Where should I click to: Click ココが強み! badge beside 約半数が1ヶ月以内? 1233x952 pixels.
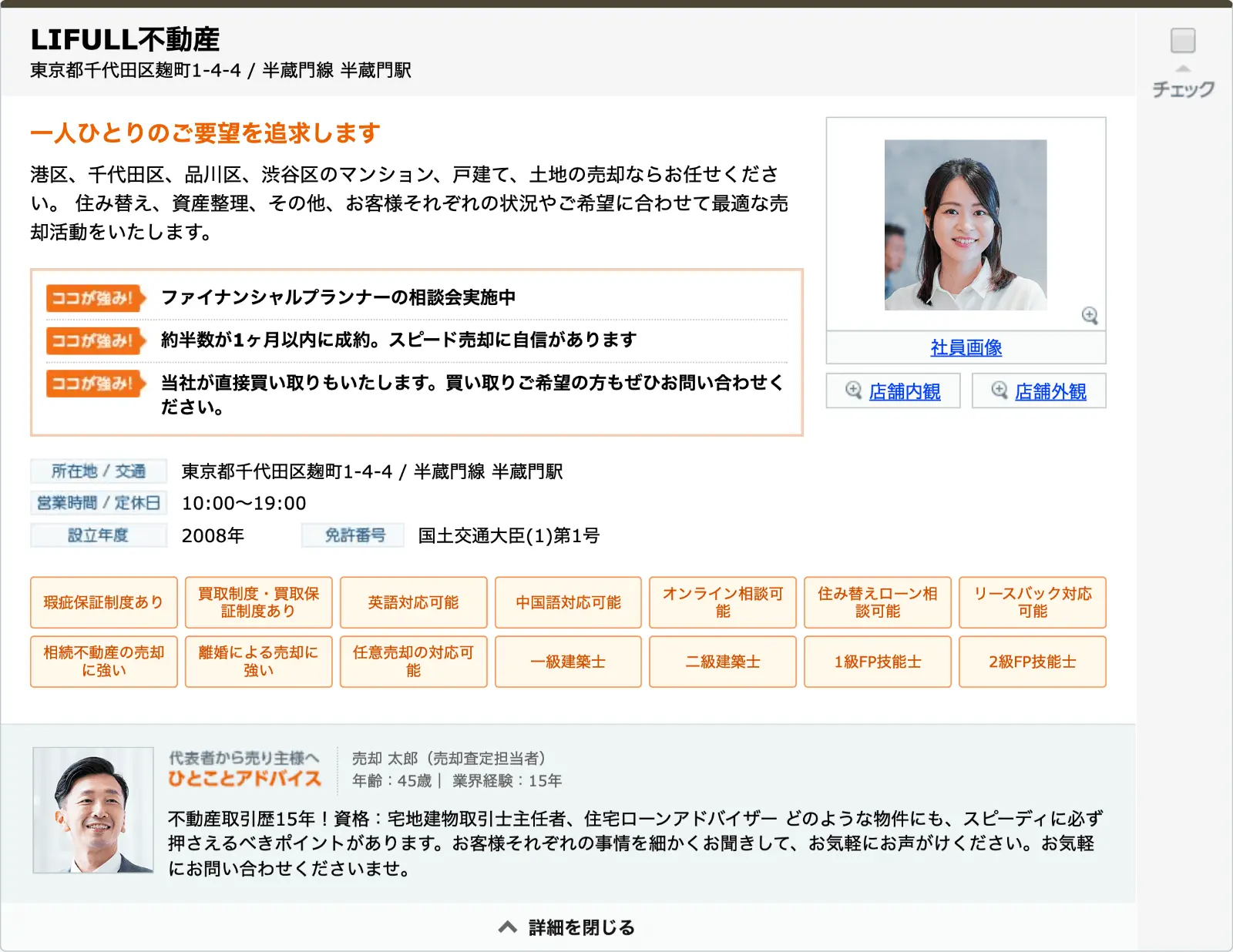pyautogui.click(x=96, y=340)
